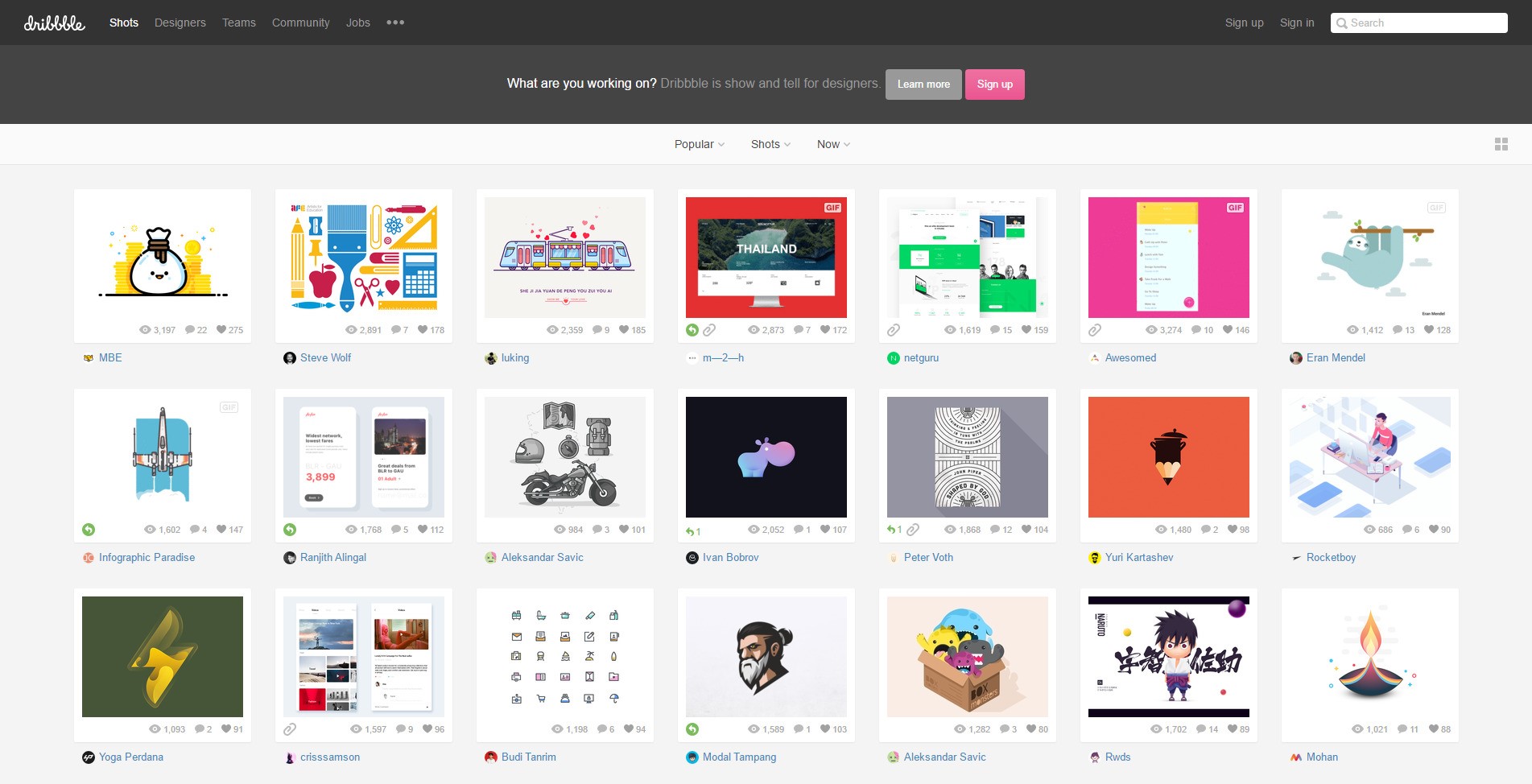Open the money bag shot thumbnail by MBE

pos(163,258)
